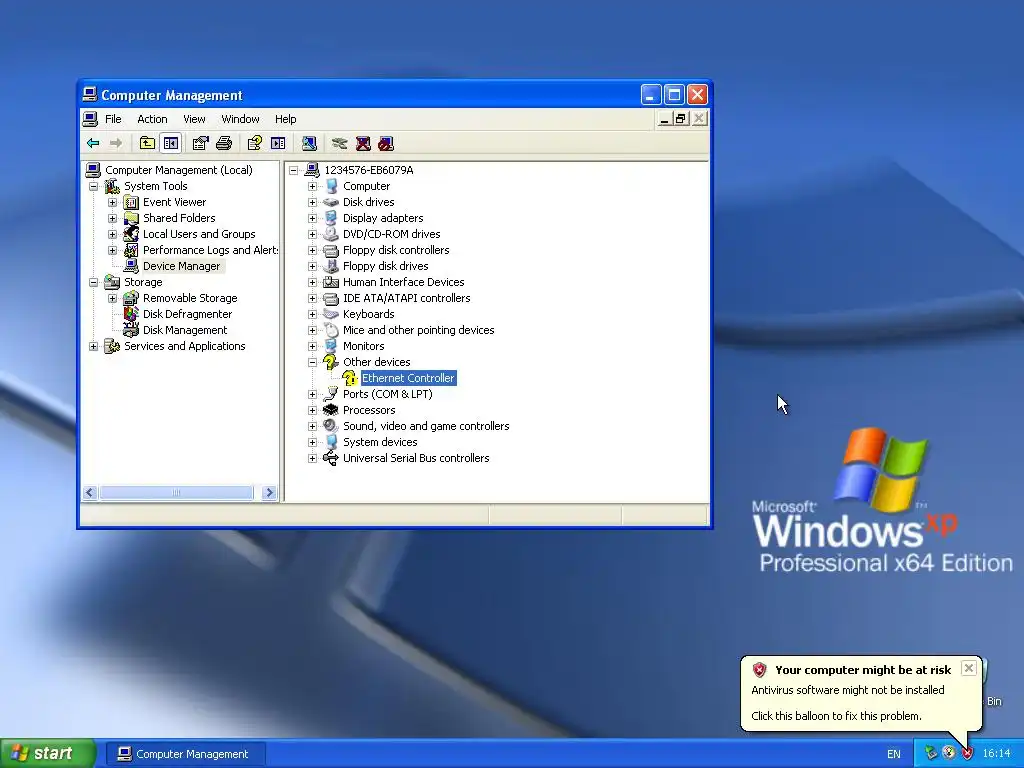Click right arrow of tree pane scrollbar
The image size is (1024, 768).
point(269,493)
